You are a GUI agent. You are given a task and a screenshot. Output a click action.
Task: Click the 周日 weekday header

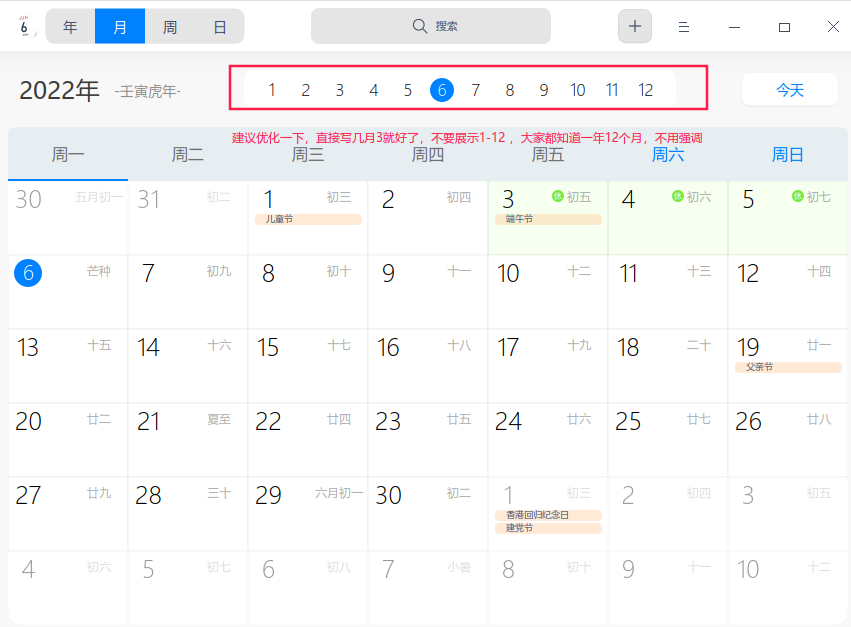point(788,155)
